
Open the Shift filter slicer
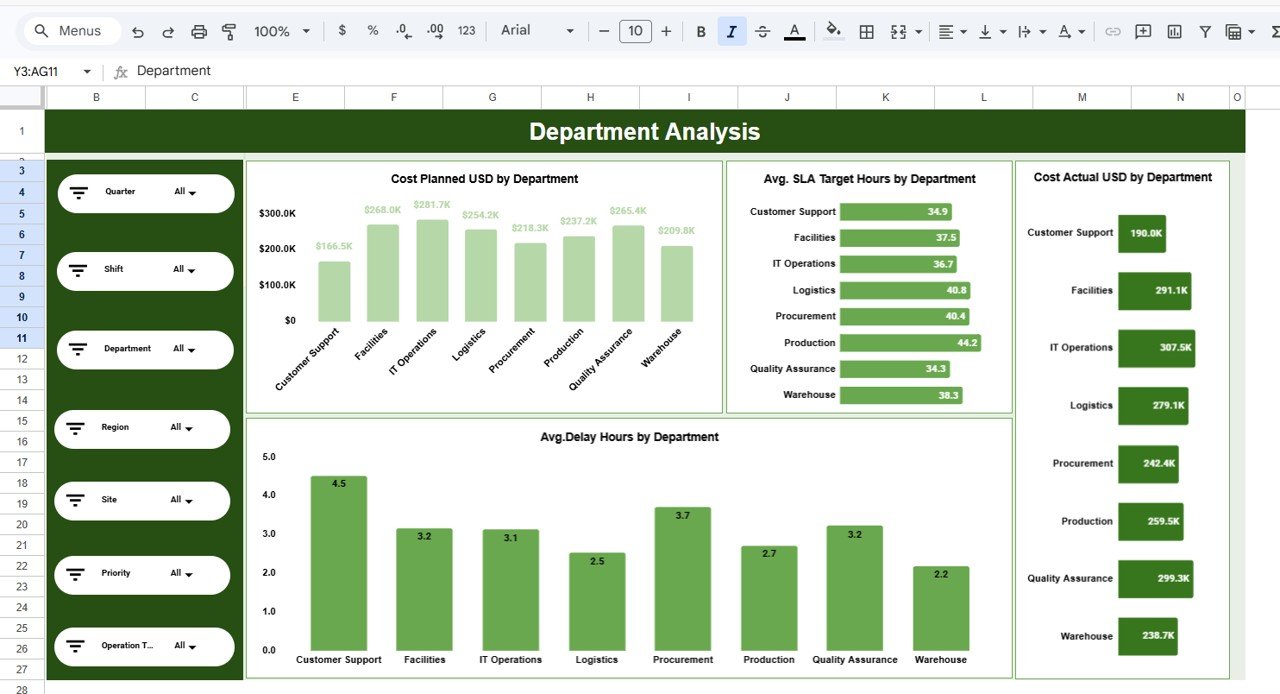145,270
